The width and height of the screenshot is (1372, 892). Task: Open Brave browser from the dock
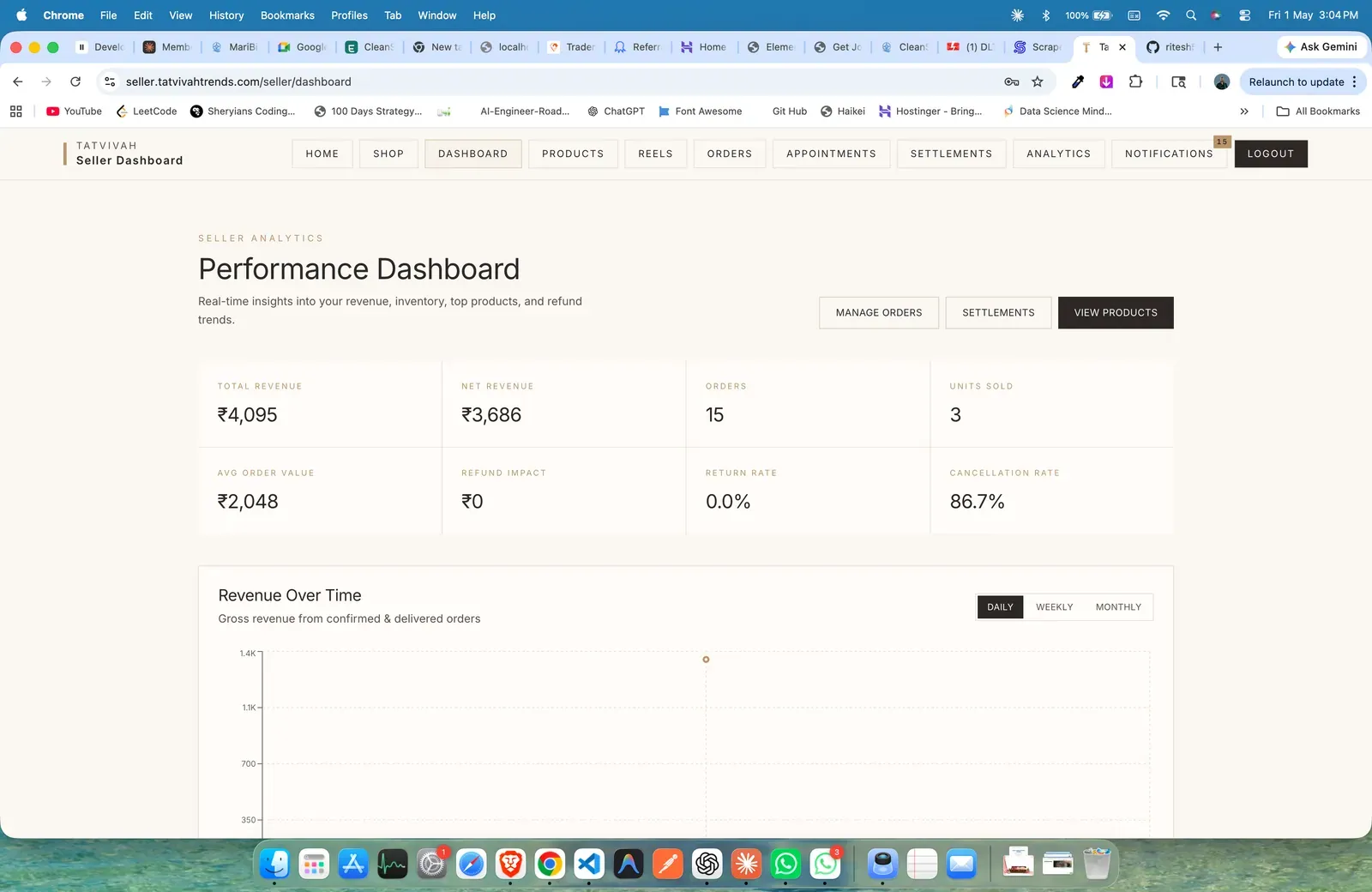click(x=511, y=864)
